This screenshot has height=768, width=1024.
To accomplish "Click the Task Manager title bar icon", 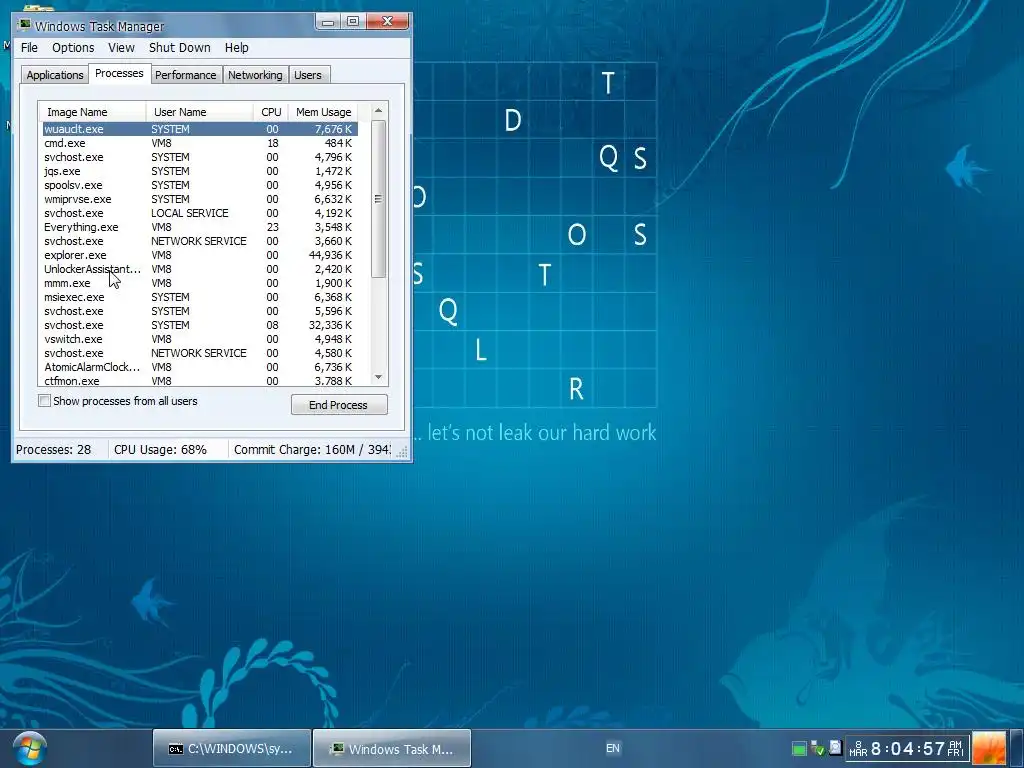I will click(x=25, y=25).
